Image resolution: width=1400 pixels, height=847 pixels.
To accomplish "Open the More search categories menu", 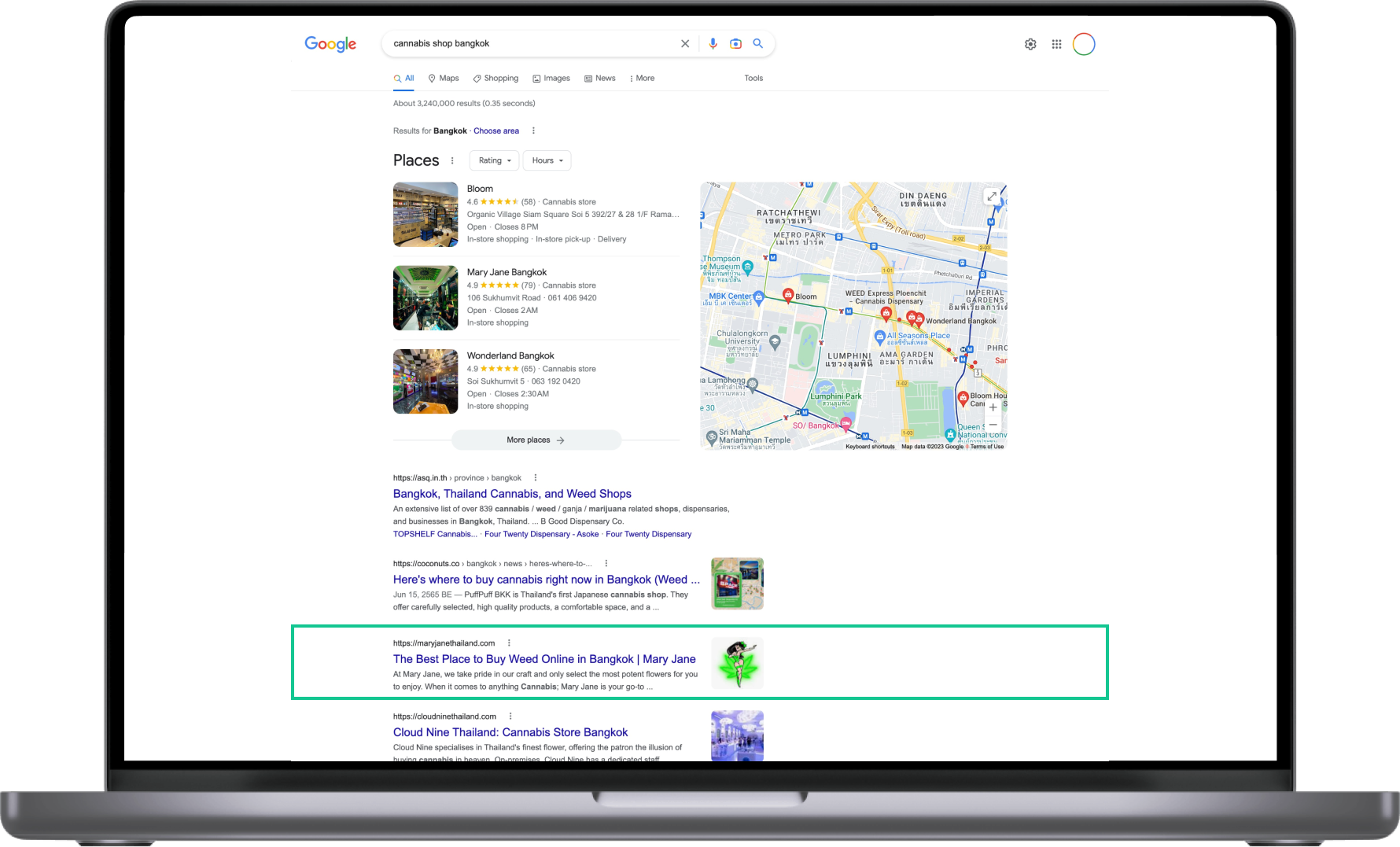I will [x=642, y=78].
